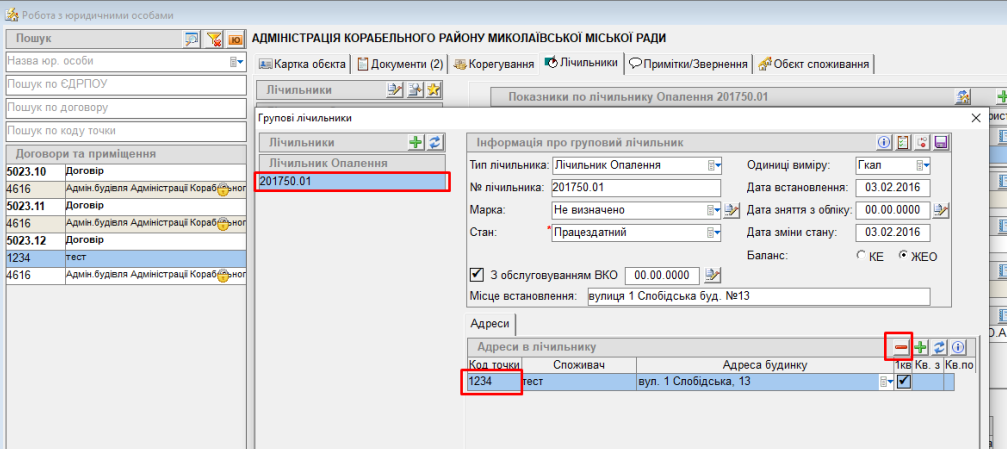
Task: Click the search magnifier icon in the Пошук panel
Action: [192, 39]
